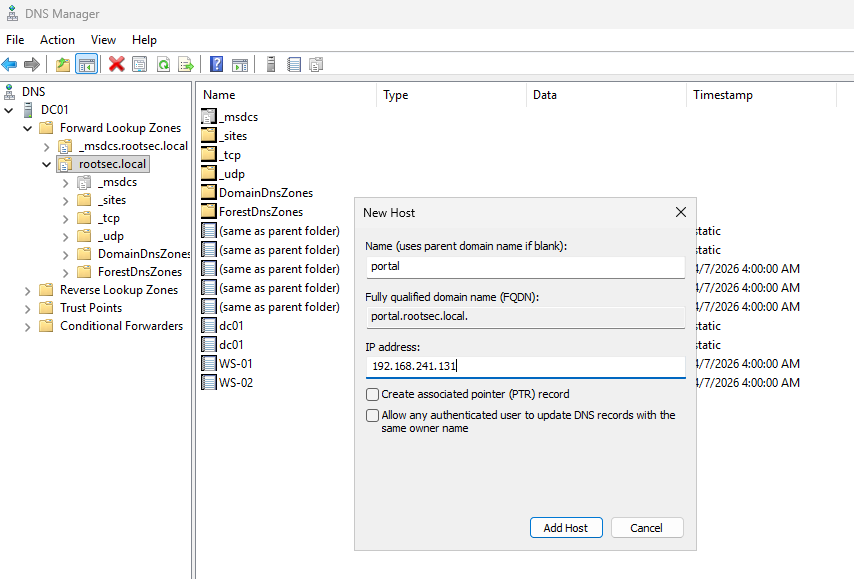
Task: Click the Name field containing portal
Action: point(525,267)
